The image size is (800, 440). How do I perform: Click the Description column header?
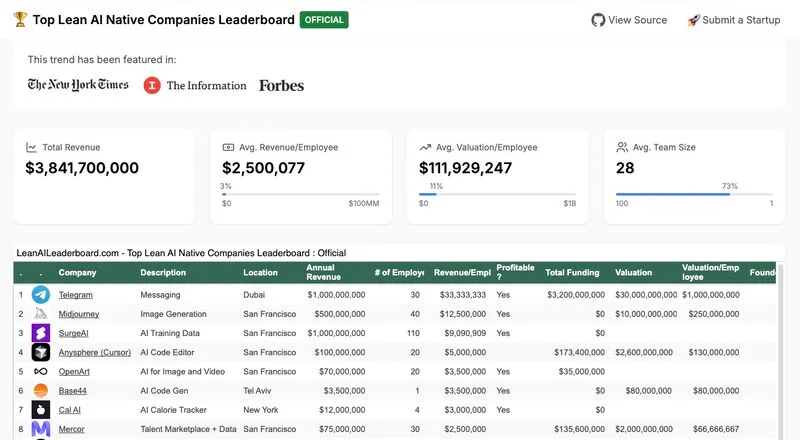pos(163,273)
